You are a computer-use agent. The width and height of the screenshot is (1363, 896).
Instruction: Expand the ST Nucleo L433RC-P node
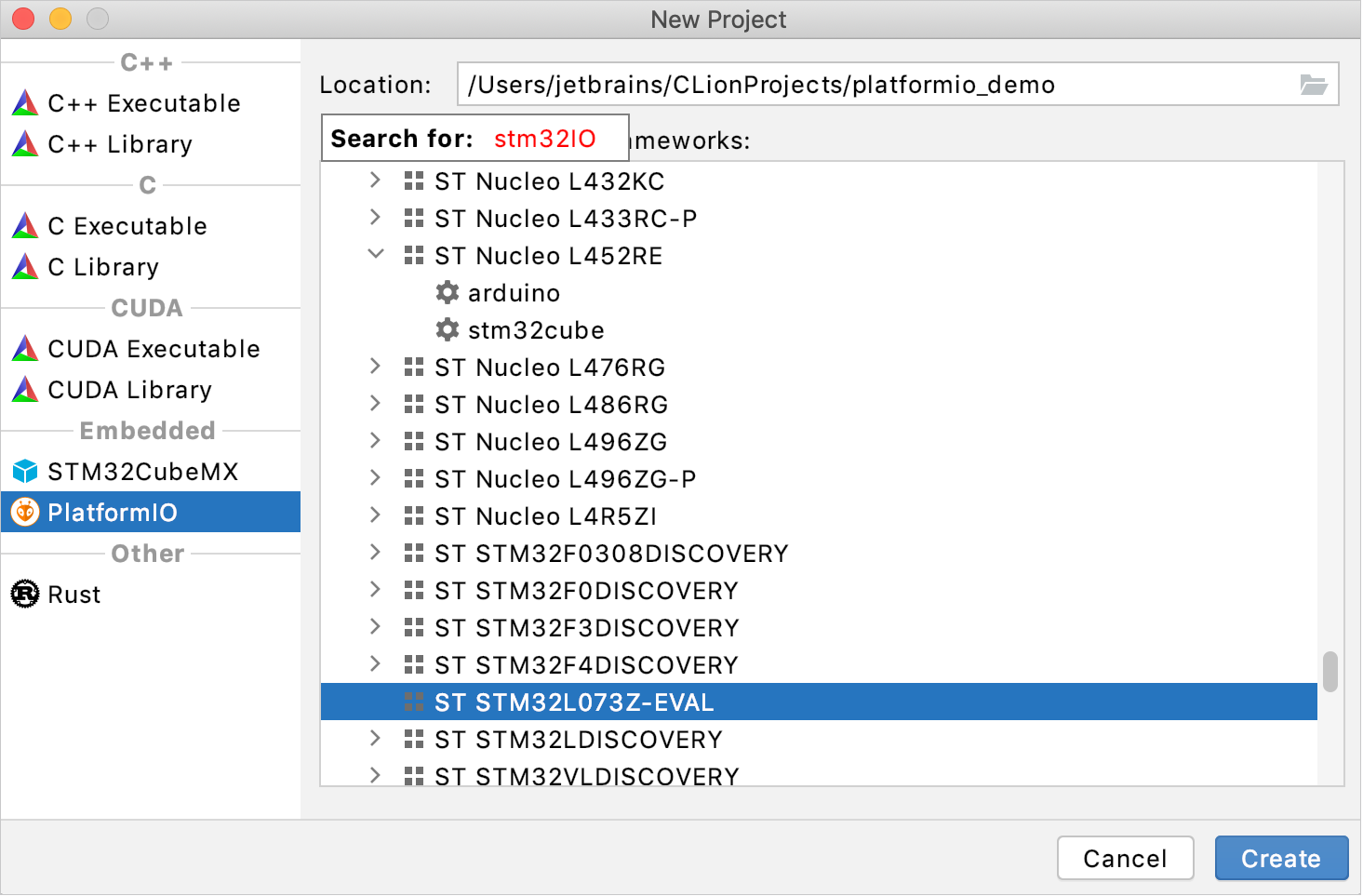pos(375,217)
